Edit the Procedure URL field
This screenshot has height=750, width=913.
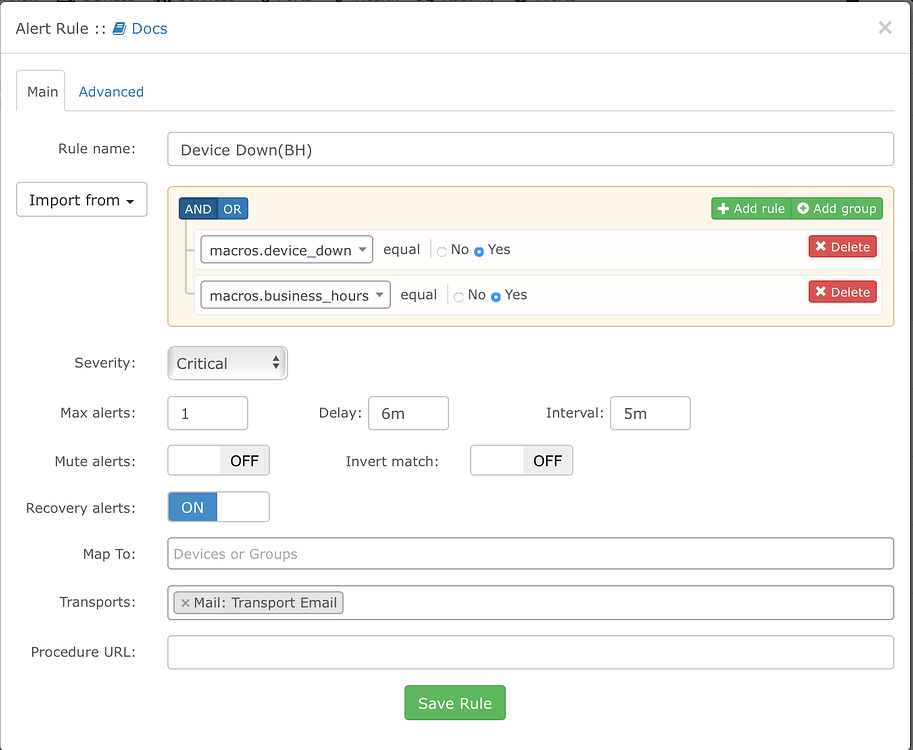[530, 652]
